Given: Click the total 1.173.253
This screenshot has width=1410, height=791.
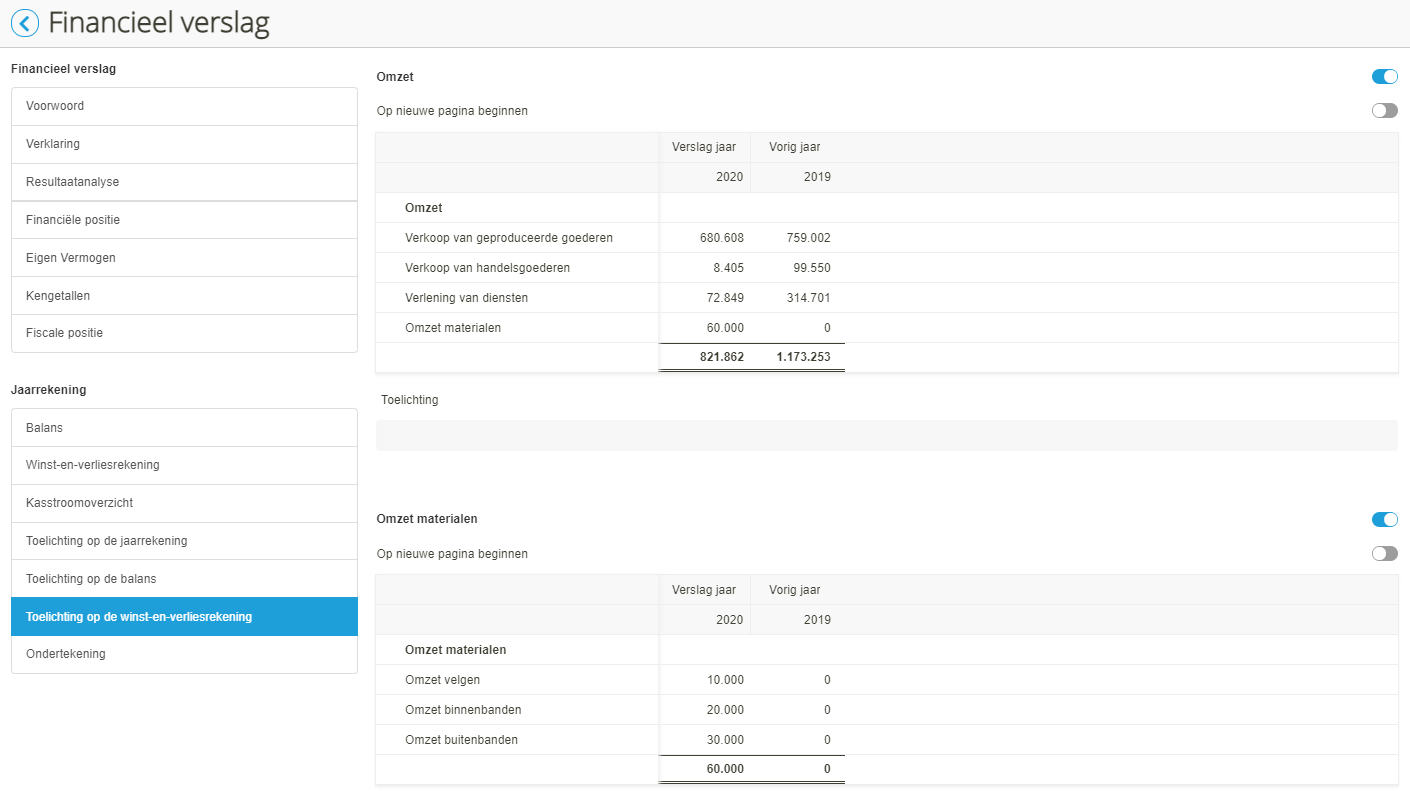Looking at the screenshot, I should 804,357.
